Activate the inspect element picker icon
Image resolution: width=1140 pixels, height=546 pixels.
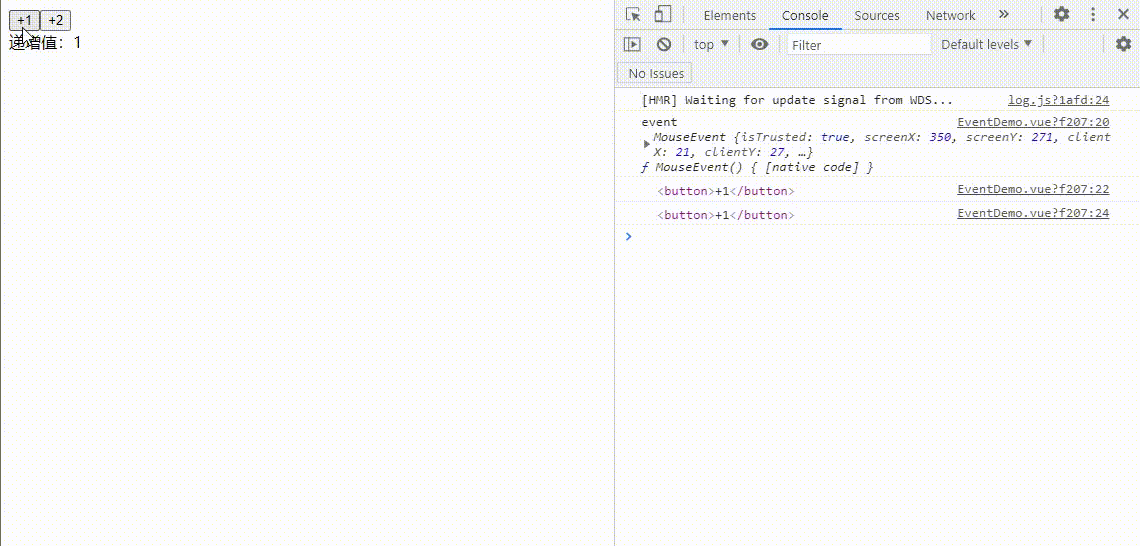click(x=633, y=15)
